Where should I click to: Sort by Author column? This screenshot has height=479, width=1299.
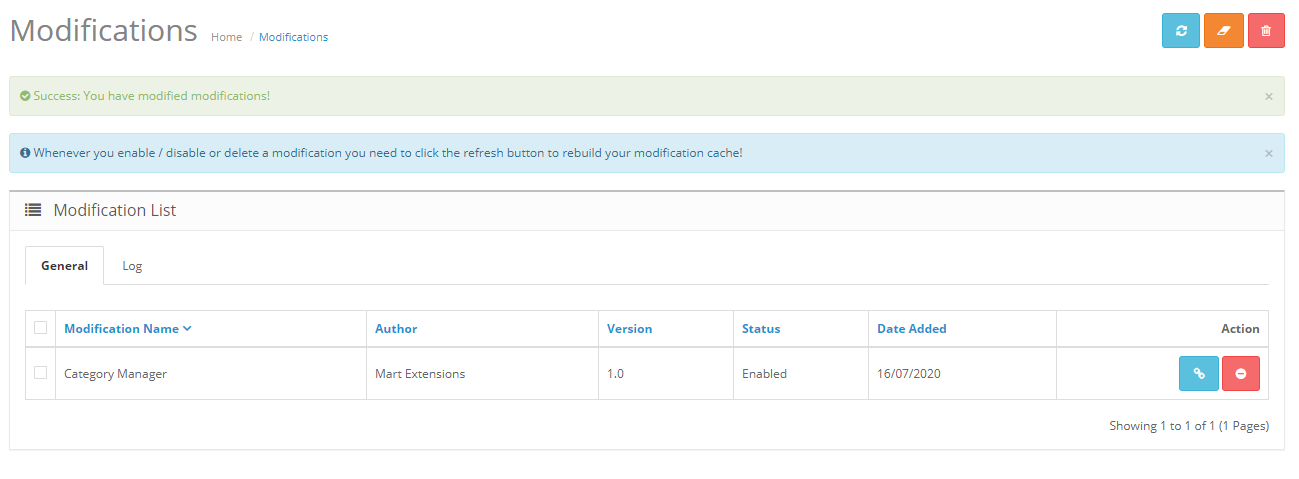396,328
